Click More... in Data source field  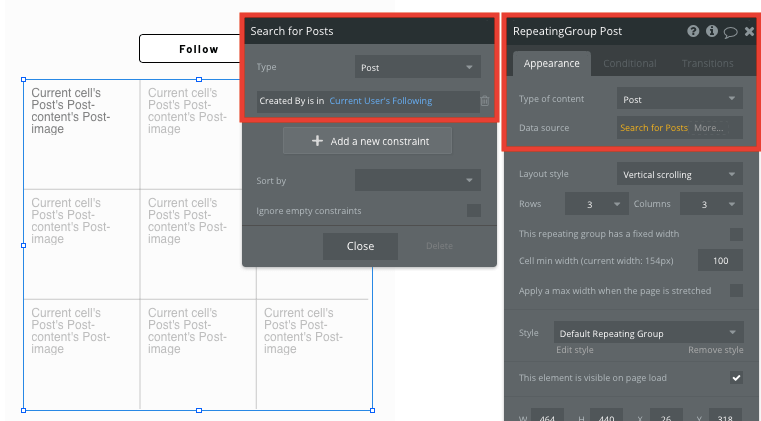(709, 128)
